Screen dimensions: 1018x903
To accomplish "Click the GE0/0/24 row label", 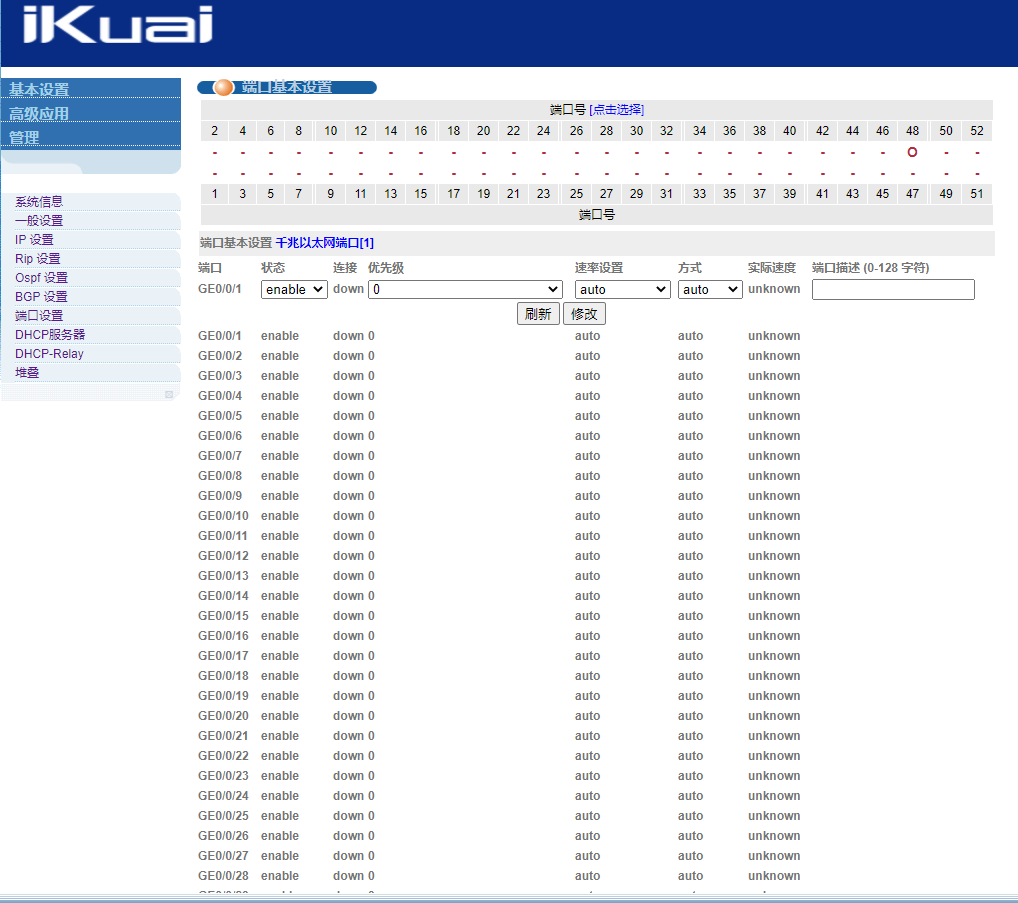I will click(x=223, y=795).
